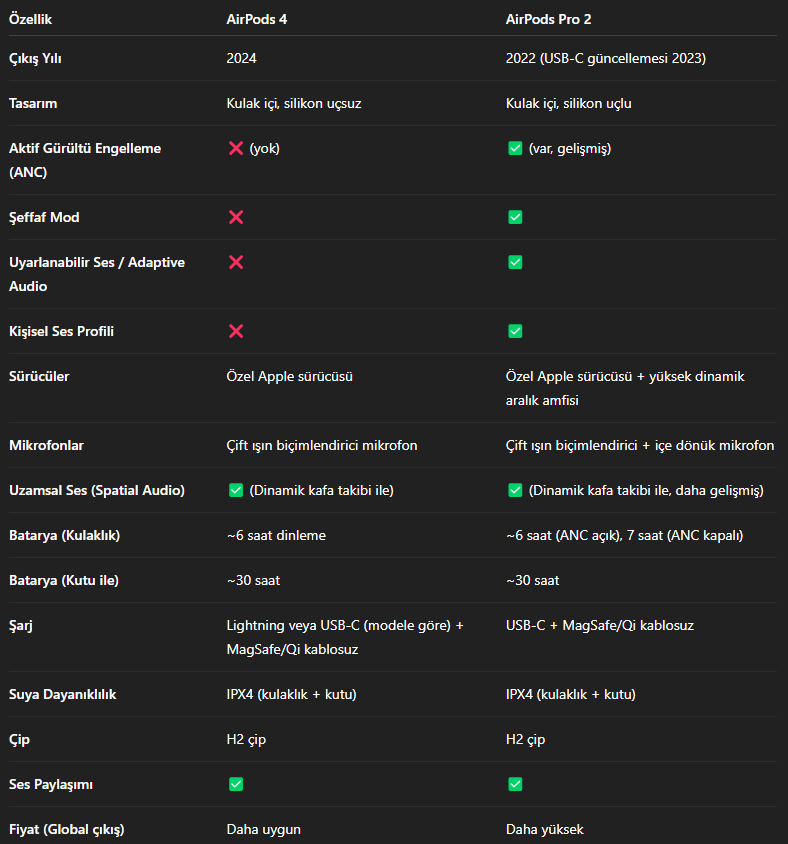Click the green check in ANC row
788x844 pixels.
pos(515,148)
